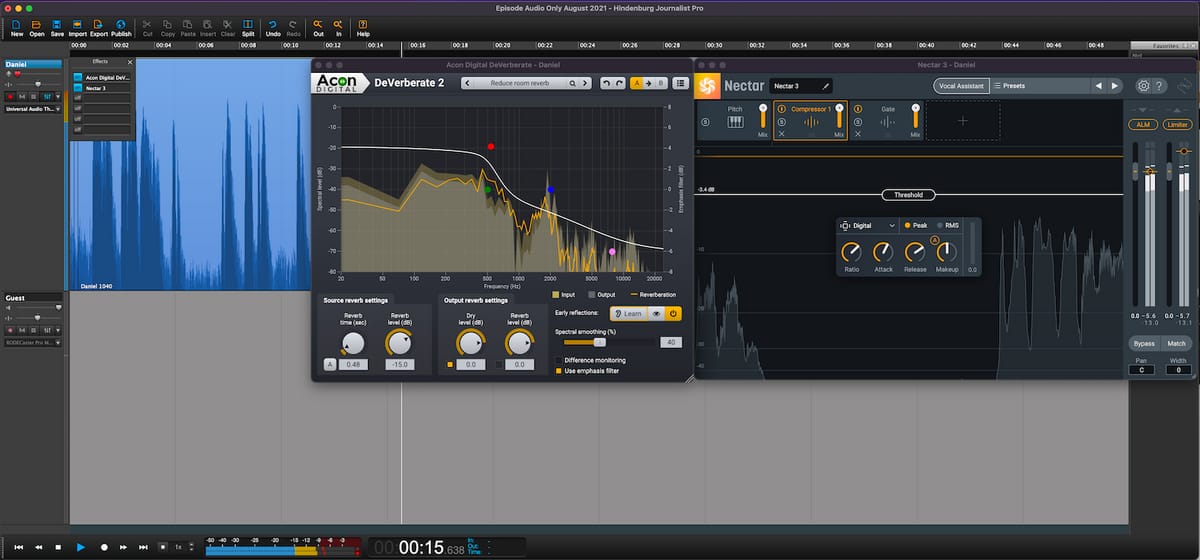Toggle the Acon Digital DeVerberate effect on/off
The height and width of the screenshot is (560, 1200).
point(78,77)
